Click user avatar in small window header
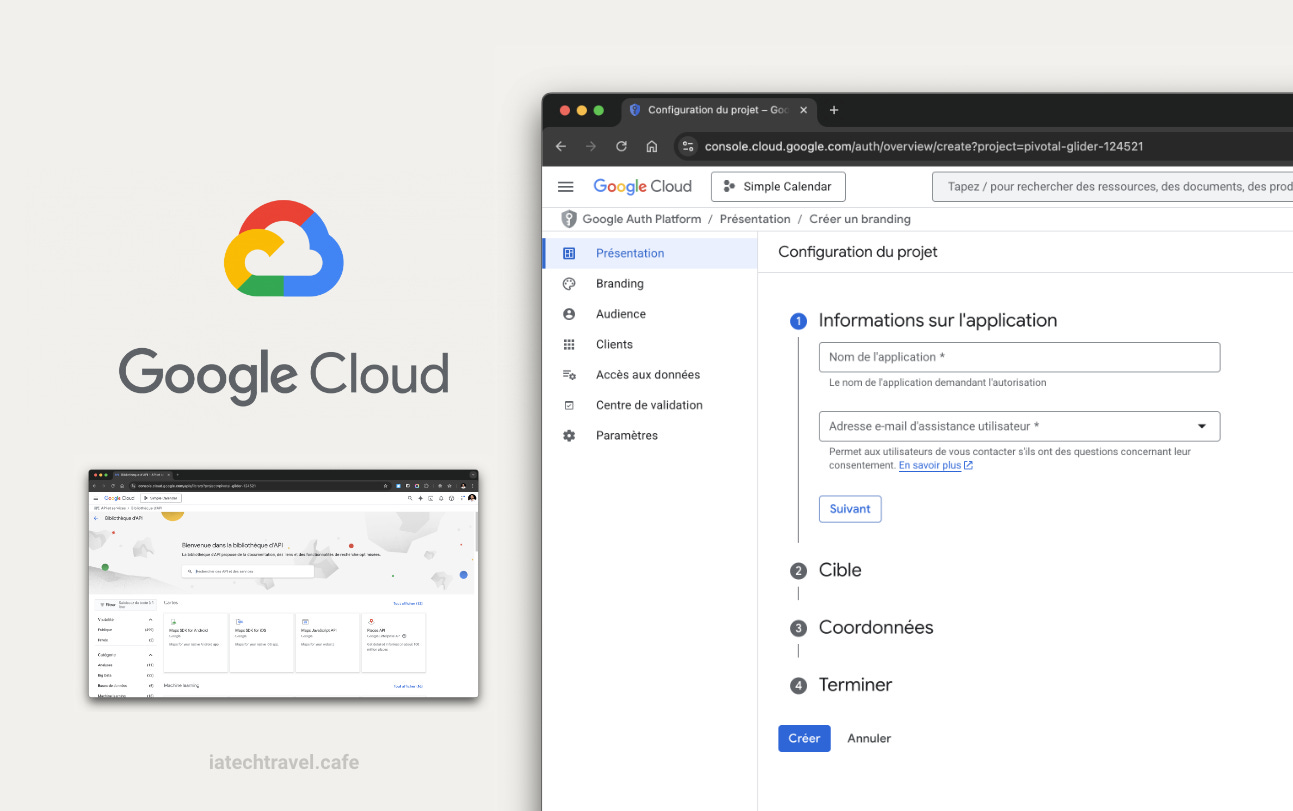The height and width of the screenshot is (811, 1293). pyautogui.click(x=472, y=498)
